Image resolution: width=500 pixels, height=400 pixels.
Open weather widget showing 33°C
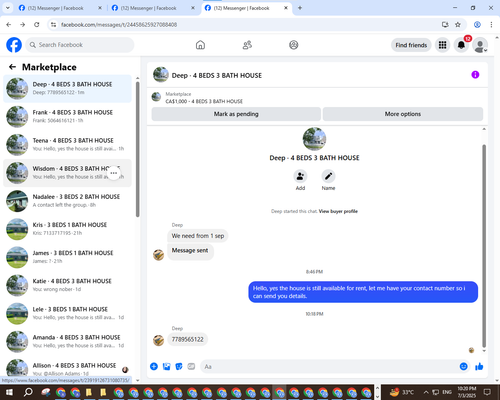click(x=402, y=392)
